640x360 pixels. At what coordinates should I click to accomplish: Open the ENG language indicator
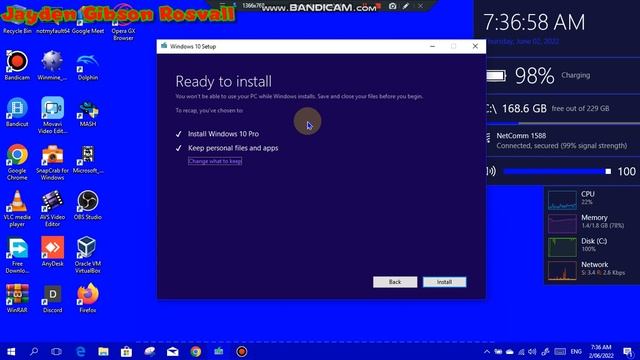point(576,351)
